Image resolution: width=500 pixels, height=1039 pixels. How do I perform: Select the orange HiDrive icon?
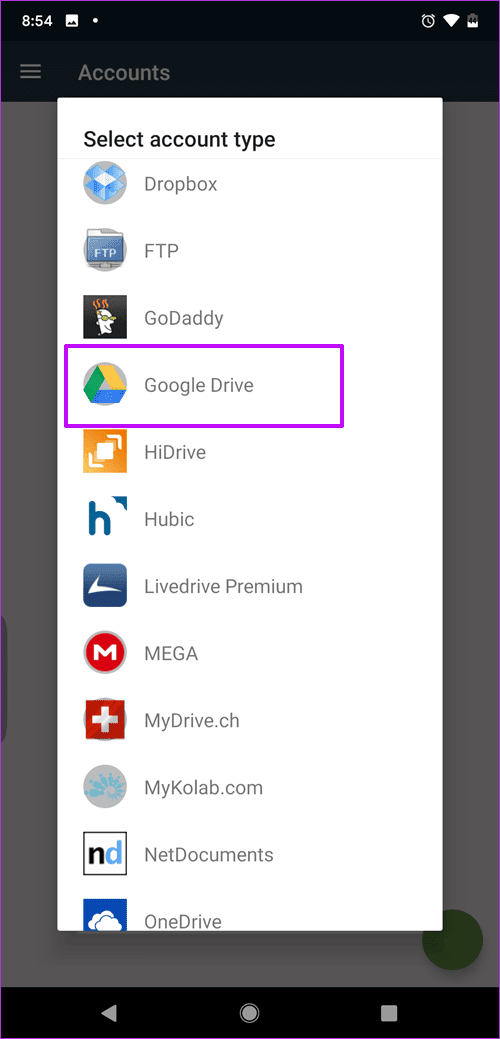coord(105,452)
